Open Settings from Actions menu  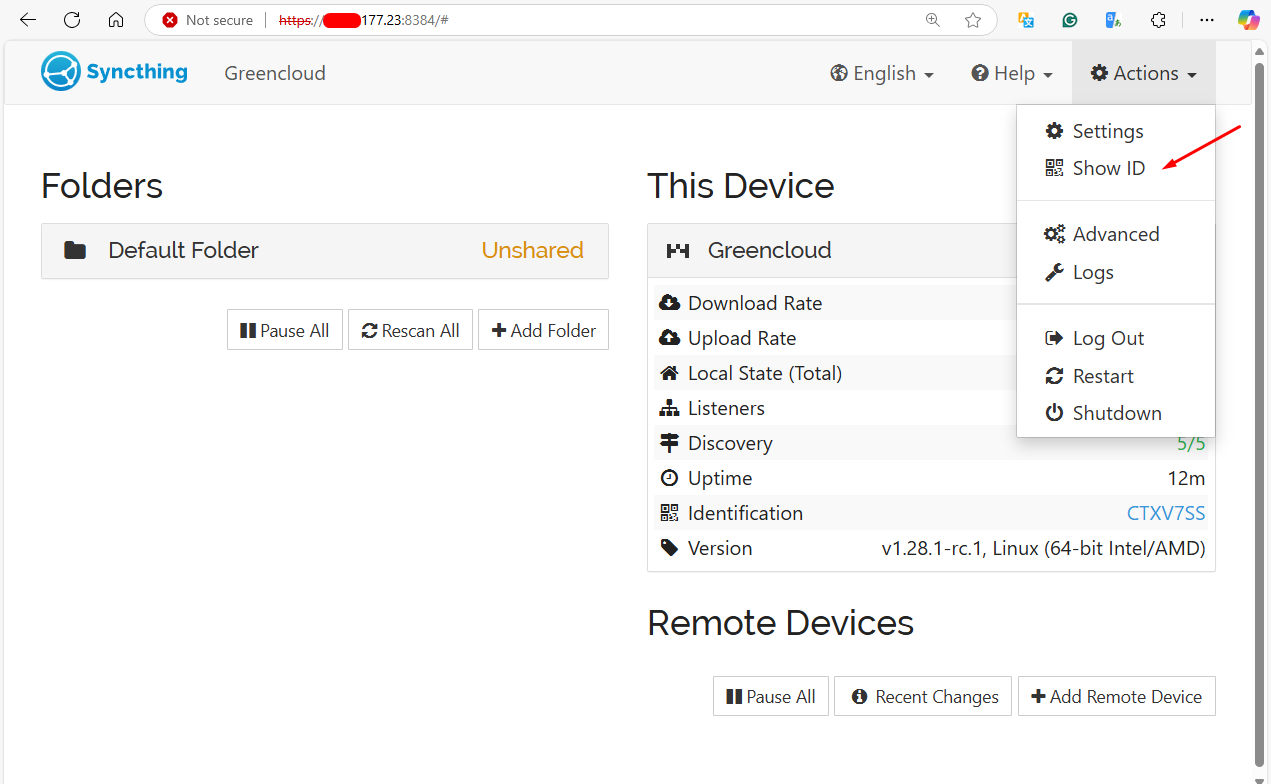1116,131
